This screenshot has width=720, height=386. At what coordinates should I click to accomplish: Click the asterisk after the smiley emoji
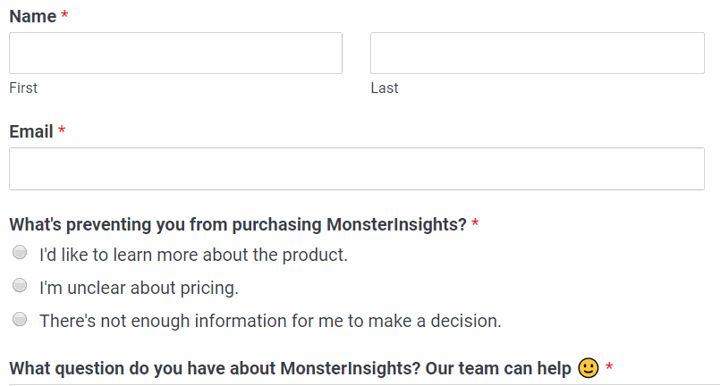609,366
